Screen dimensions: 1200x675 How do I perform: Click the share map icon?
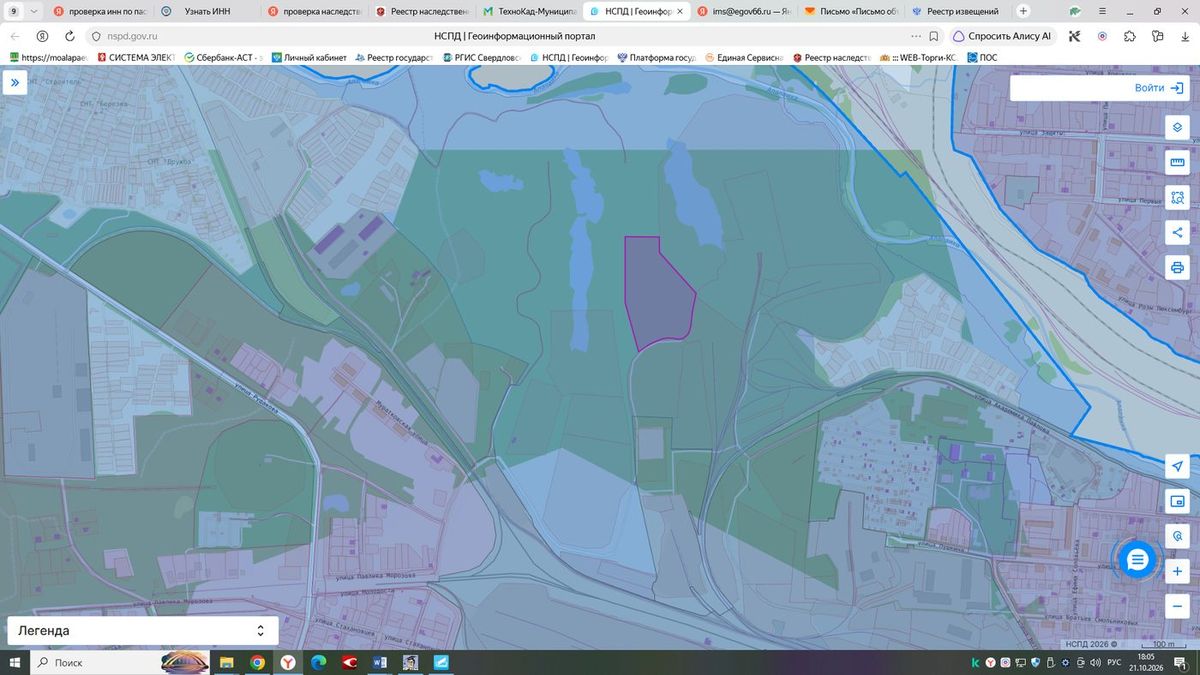[1177, 233]
